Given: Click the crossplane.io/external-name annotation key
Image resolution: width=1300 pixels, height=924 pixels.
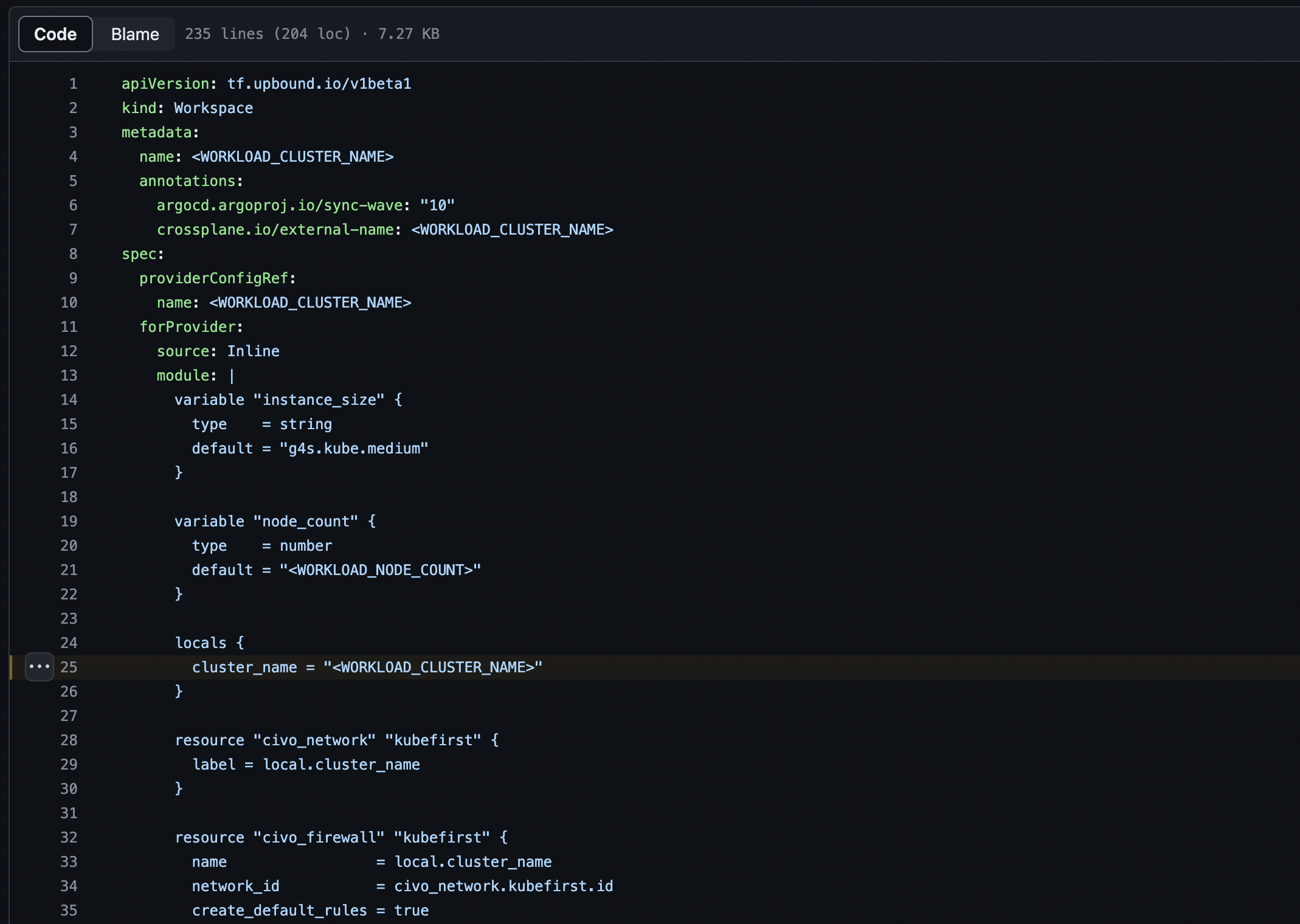Looking at the screenshot, I should pyautogui.click(x=275, y=230).
